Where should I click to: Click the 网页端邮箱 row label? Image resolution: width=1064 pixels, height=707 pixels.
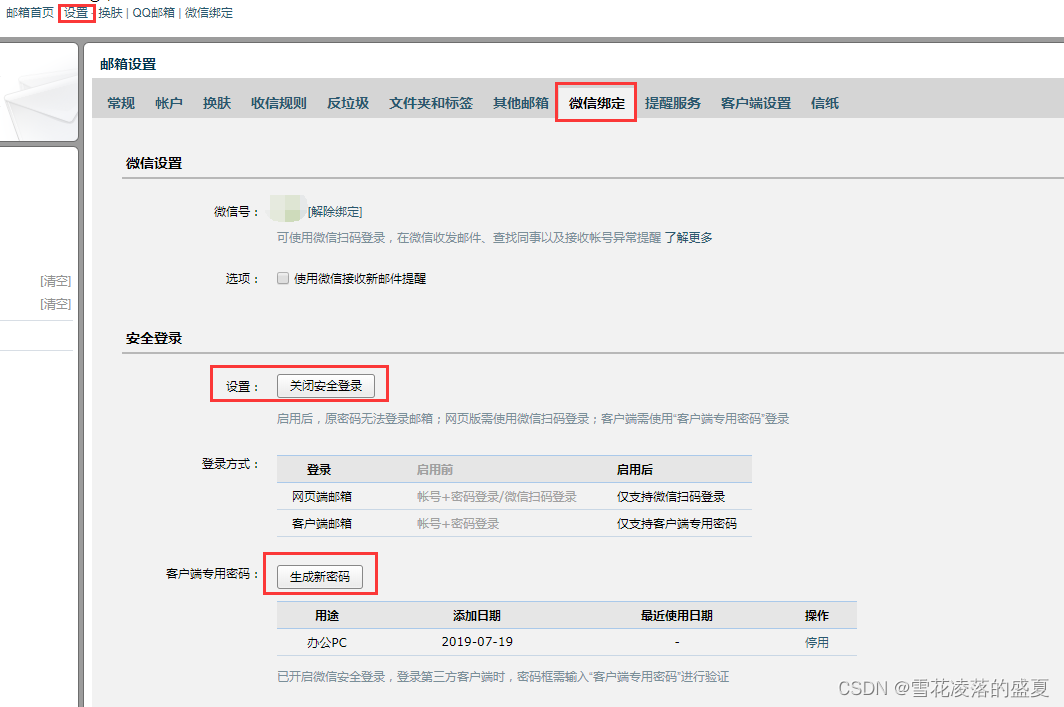pos(322,497)
